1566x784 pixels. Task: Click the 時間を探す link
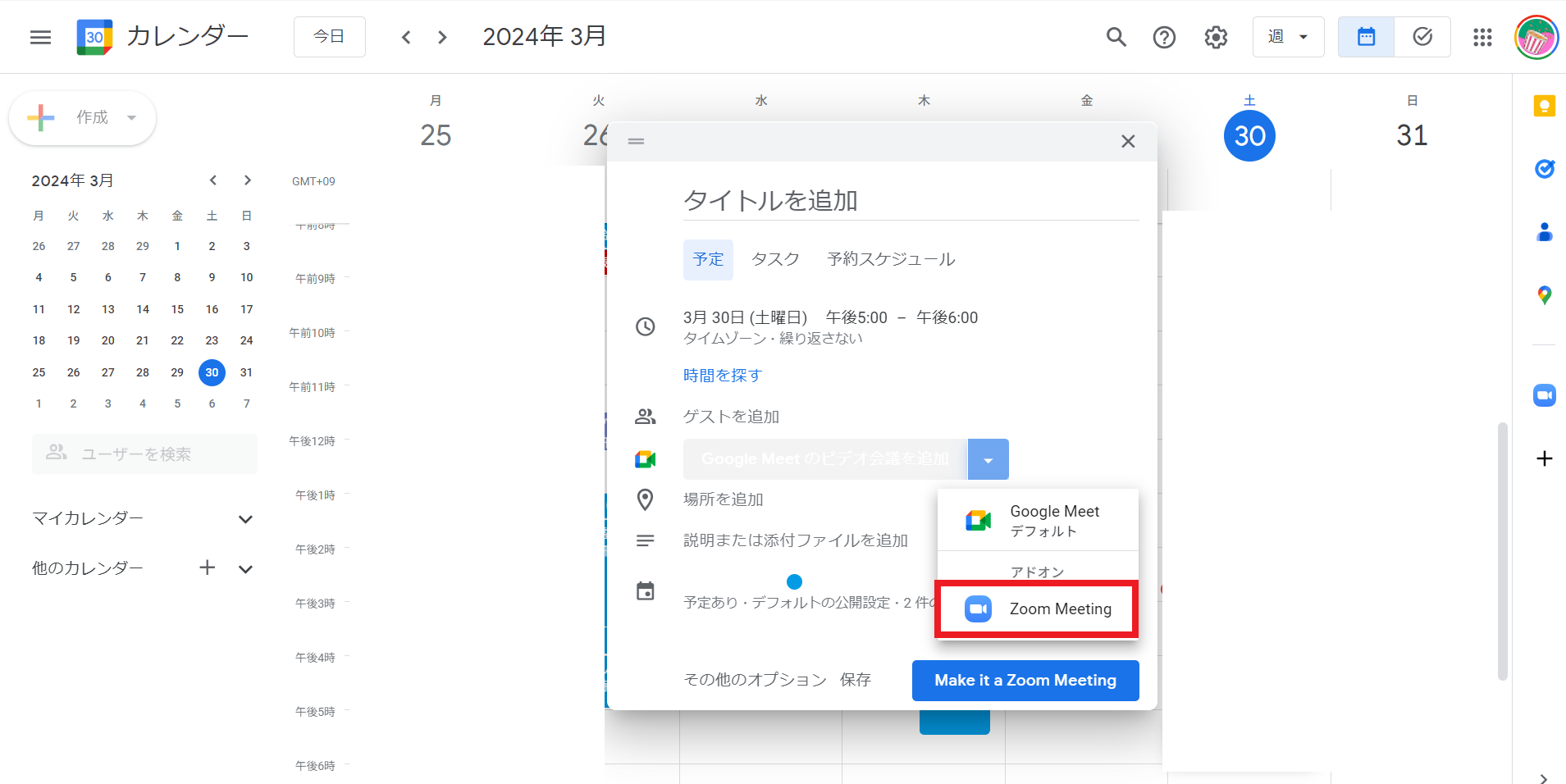click(x=723, y=376)
